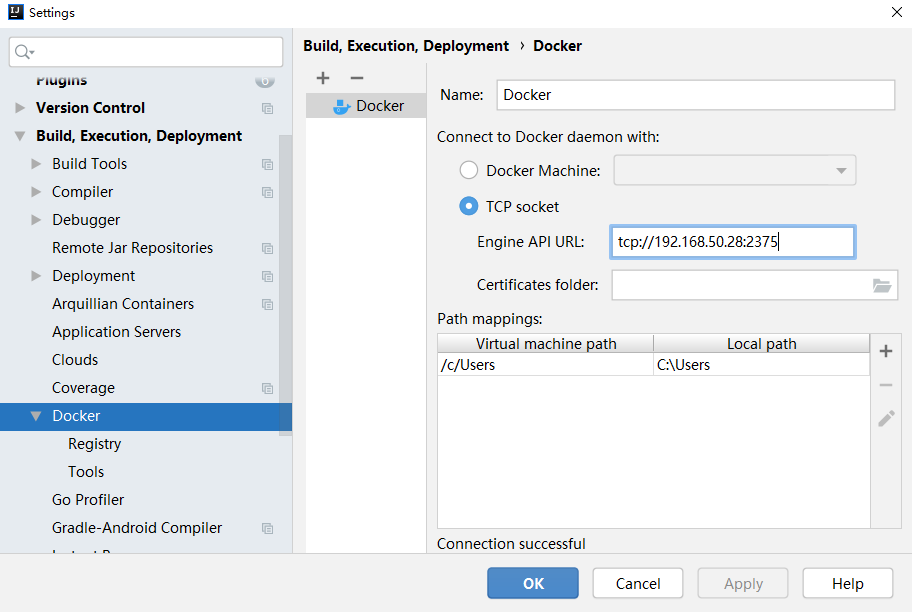This screenshot has height=612, width=912.
Task: Select Registry under Docker
Action: [94, 443]
